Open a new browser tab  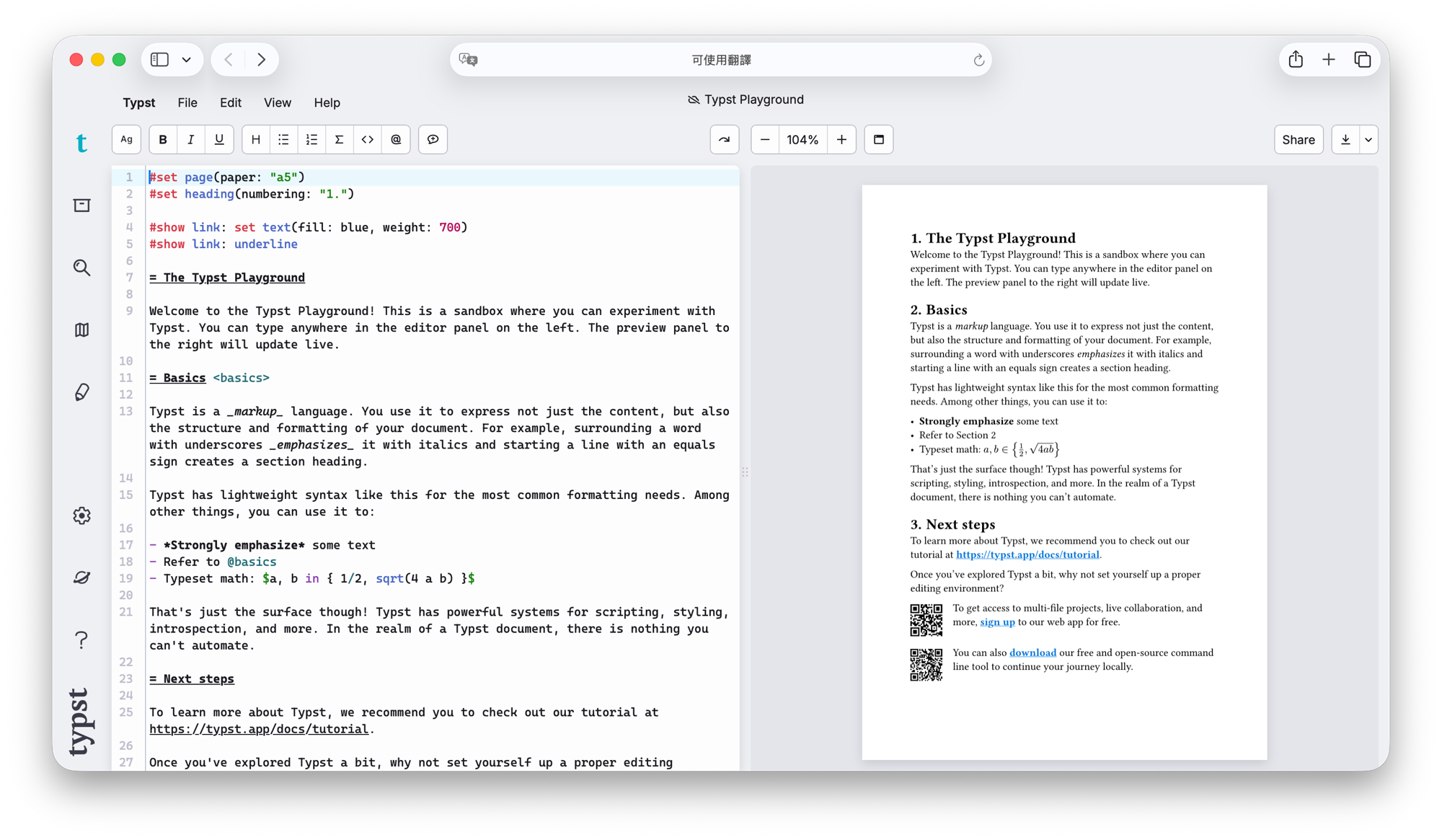[1329, 60]
